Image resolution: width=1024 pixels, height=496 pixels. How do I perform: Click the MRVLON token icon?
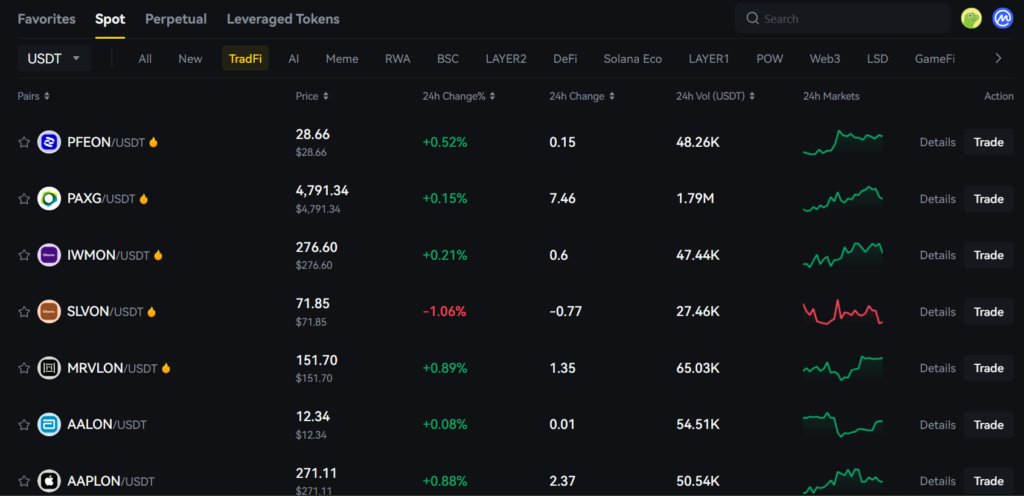[x=49, y=368]
